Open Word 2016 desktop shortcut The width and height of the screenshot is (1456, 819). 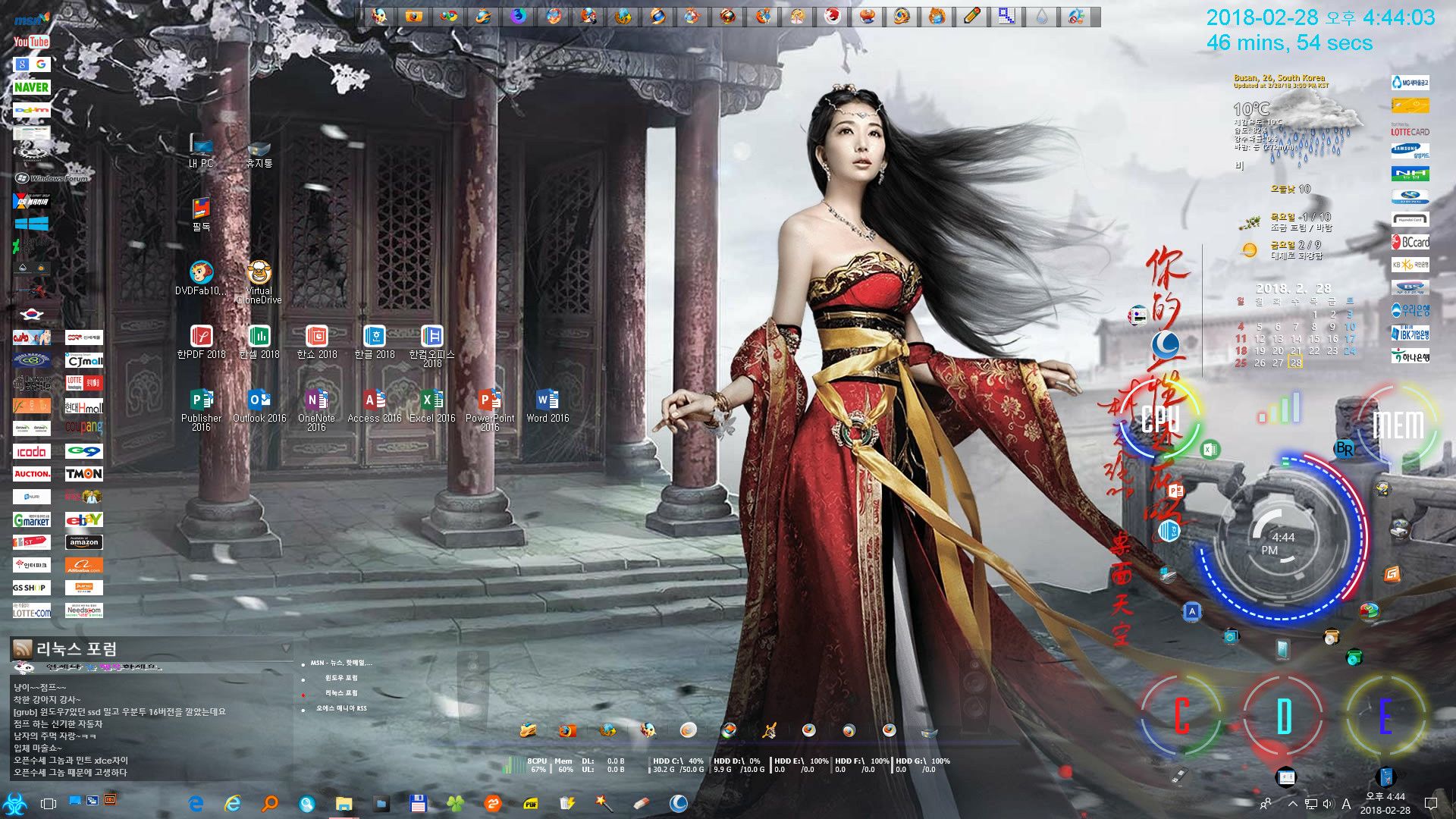point(548,405)
